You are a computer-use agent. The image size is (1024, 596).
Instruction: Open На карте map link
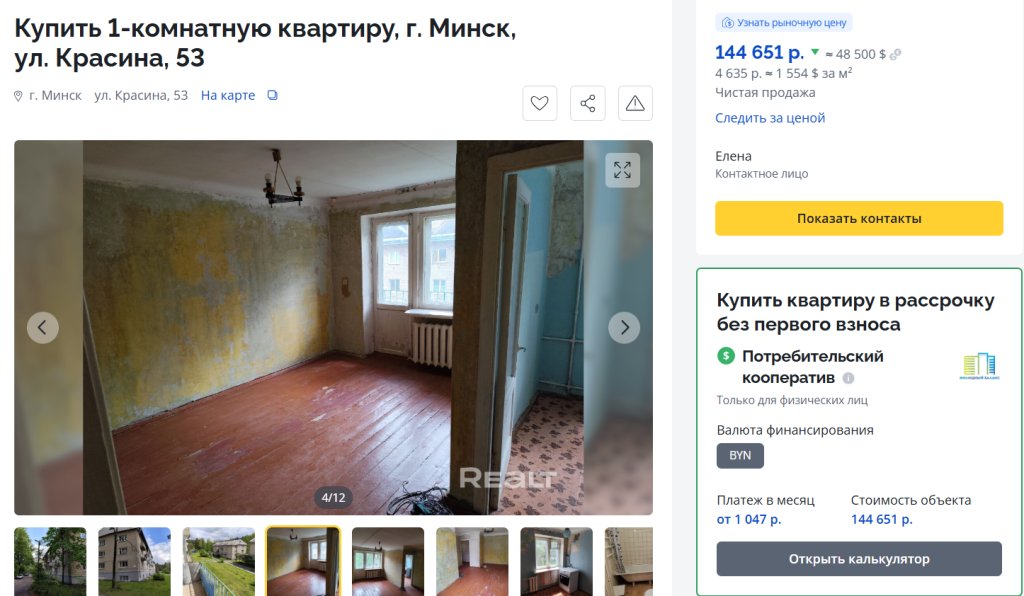(x=228, y=95)
